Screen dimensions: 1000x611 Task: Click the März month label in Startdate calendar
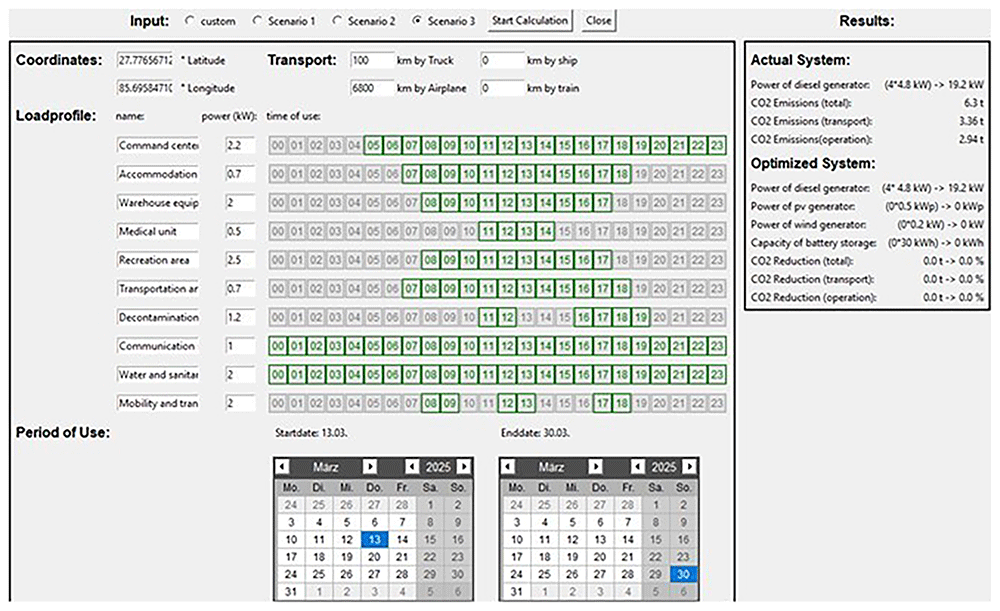pyautogui.click(x=325, y=467)
